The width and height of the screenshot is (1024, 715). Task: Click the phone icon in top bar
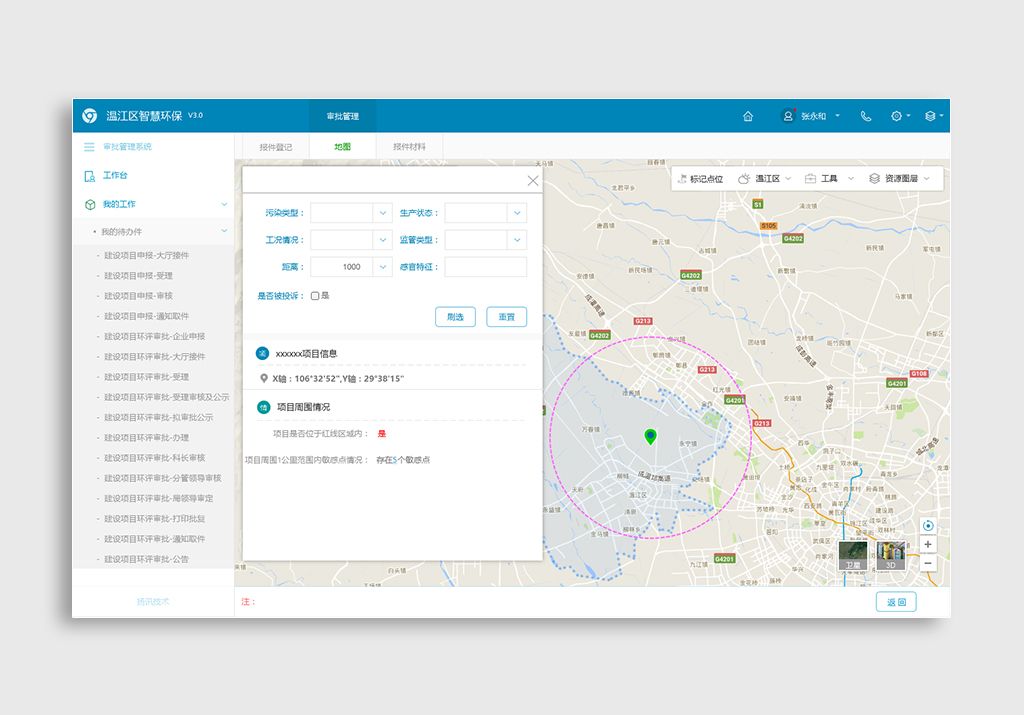click(x=866, y=116)
